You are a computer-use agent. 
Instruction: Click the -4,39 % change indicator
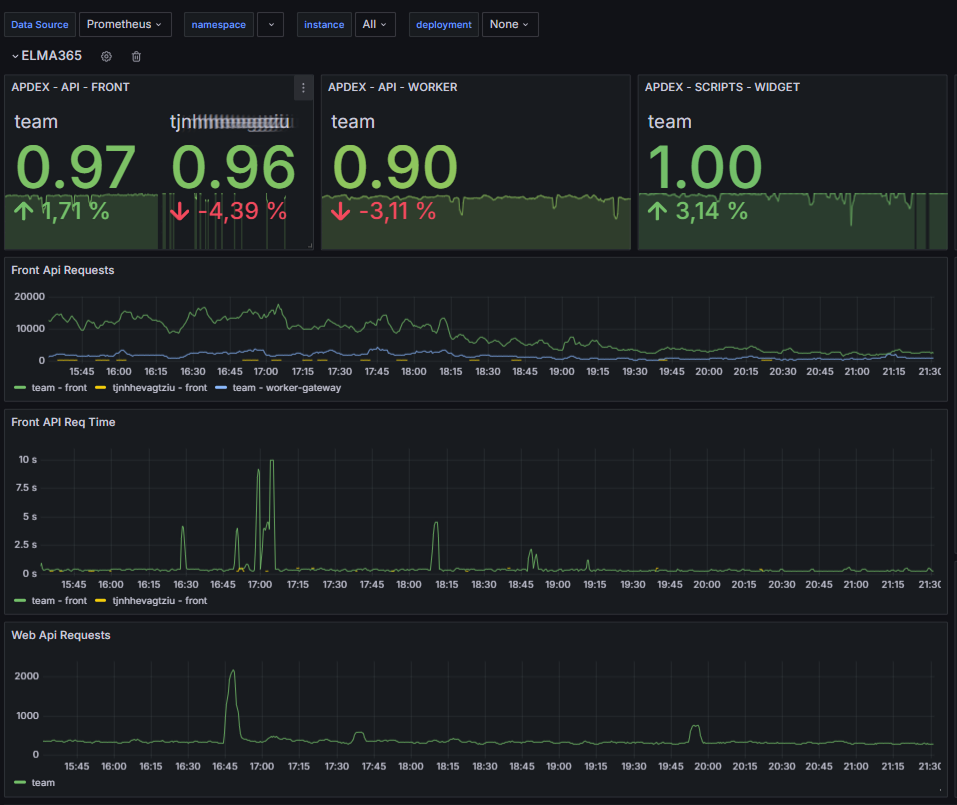228,211
